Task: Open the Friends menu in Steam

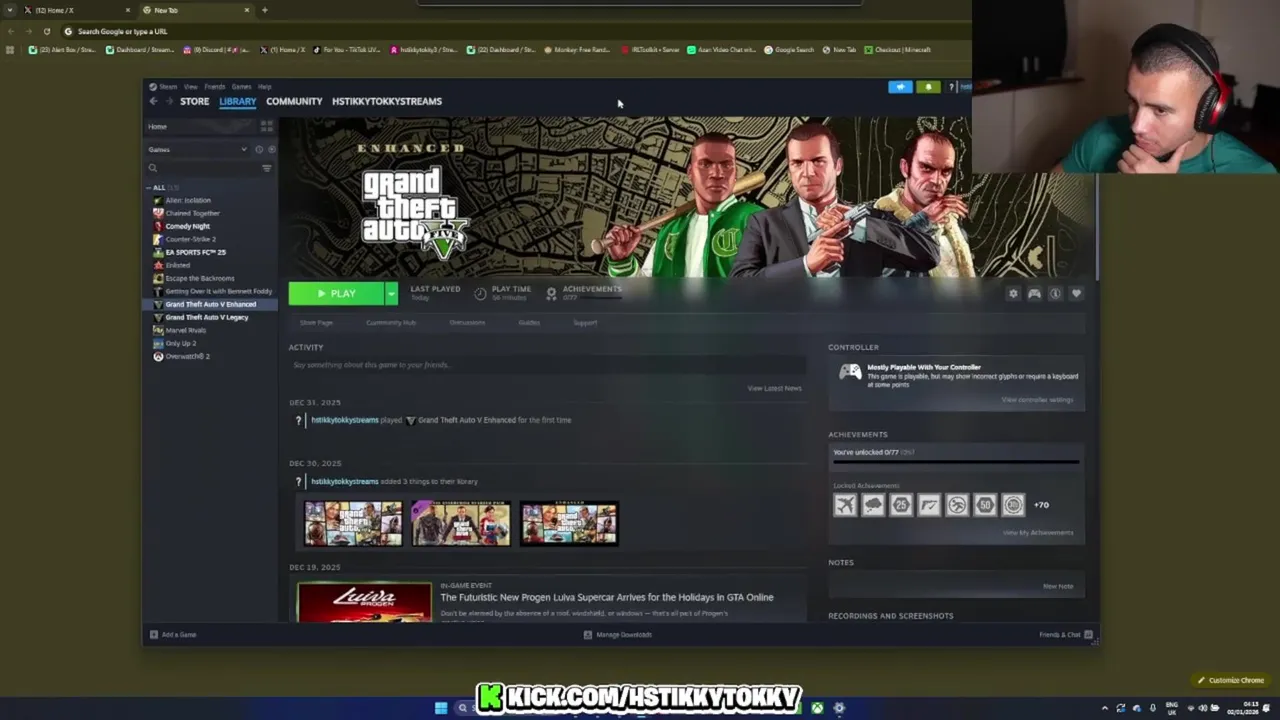Action: [214, 87]
